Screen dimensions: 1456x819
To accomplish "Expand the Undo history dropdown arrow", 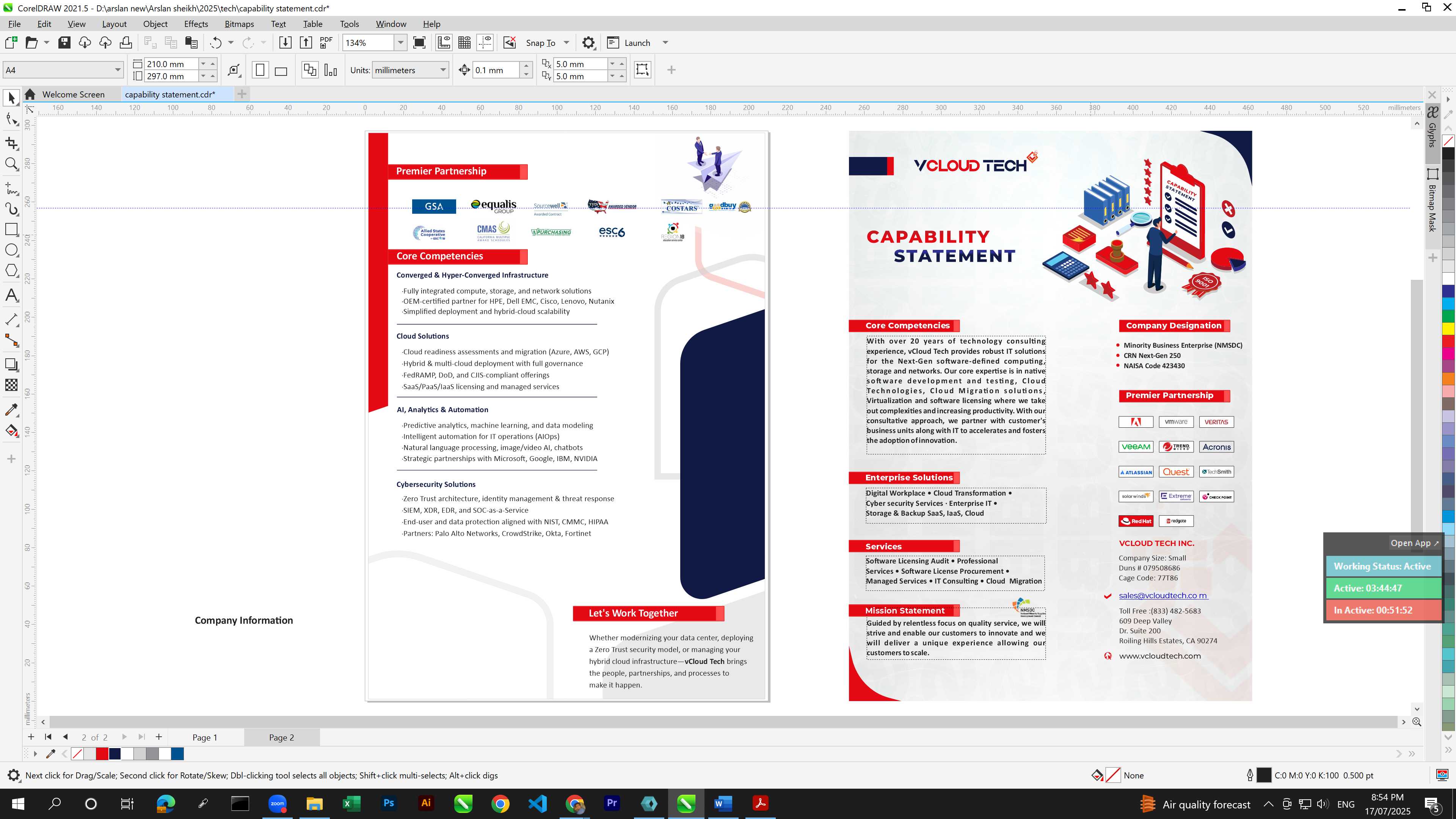I will (x=231, y=42).
